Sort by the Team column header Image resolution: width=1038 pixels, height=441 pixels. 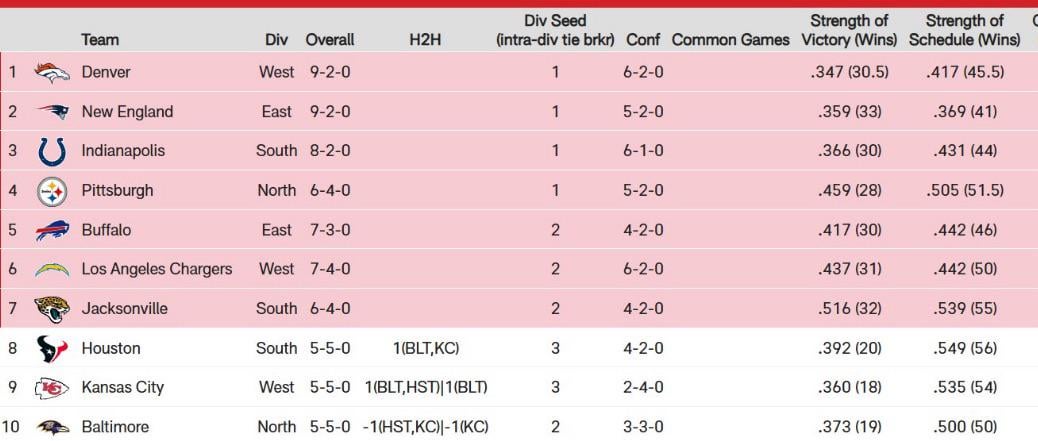click(100, 40)
